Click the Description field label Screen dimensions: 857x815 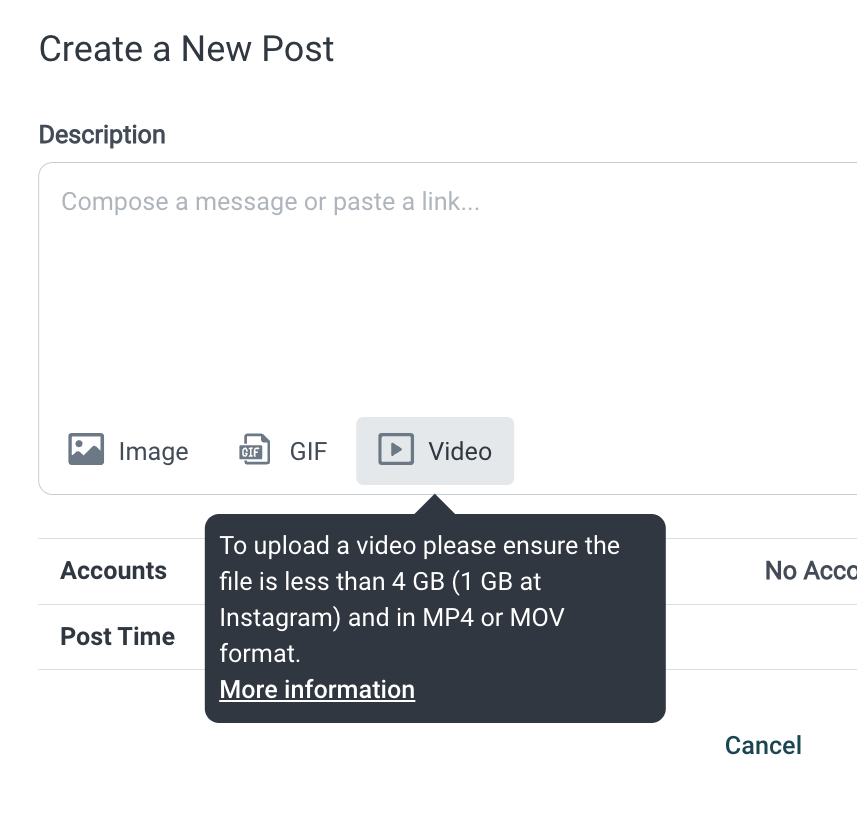tap(102, 135)
